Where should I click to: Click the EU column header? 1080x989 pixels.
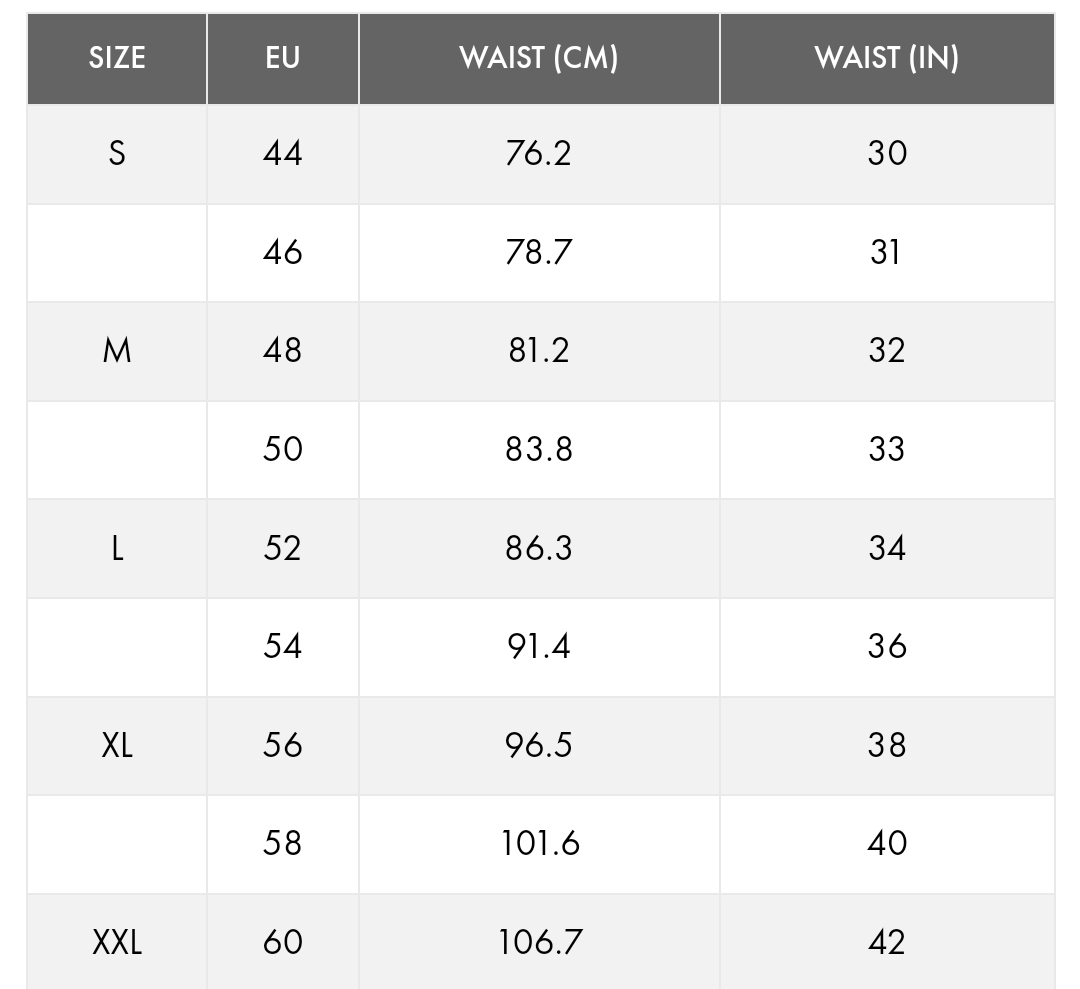pyautogui.click(x=283, y=58)
